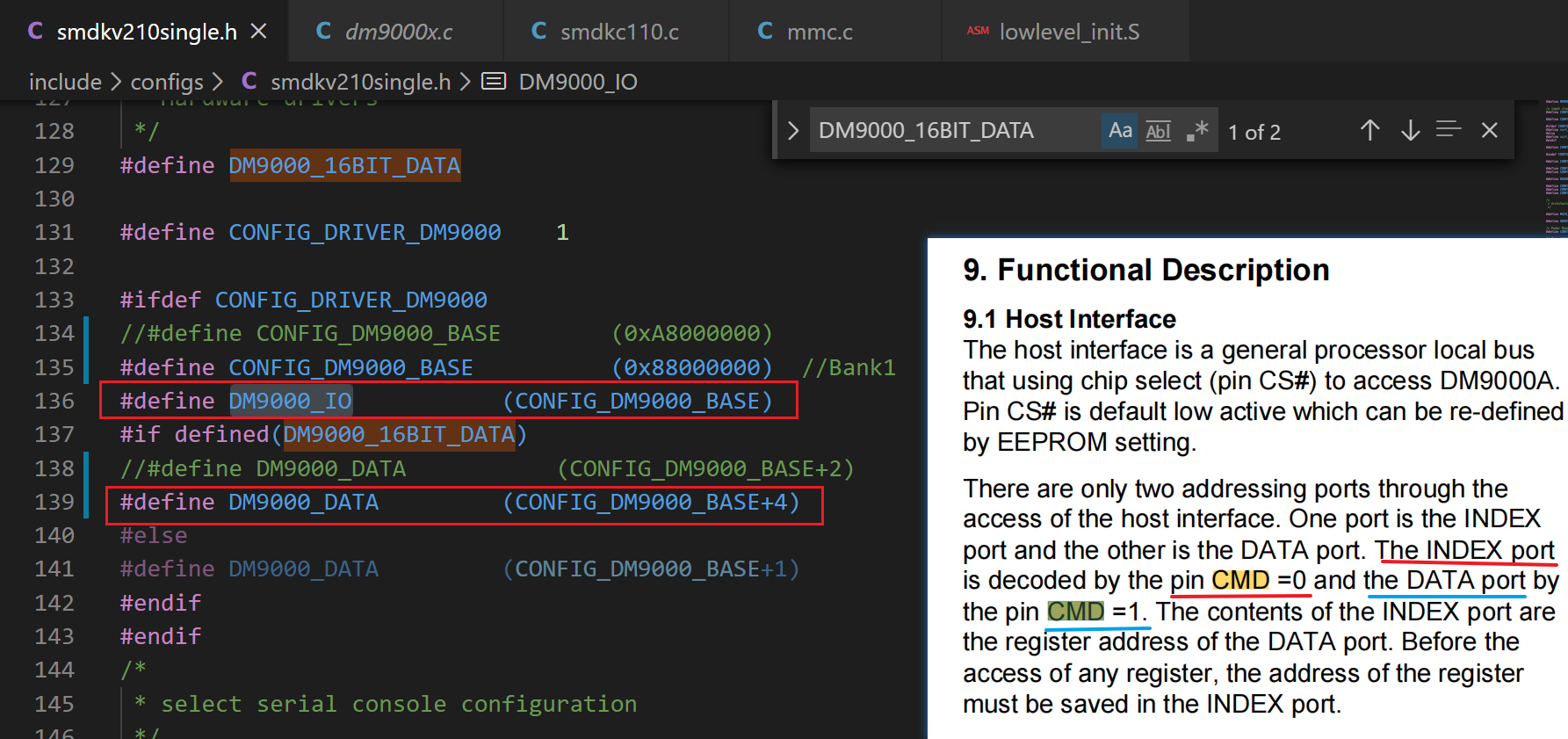The height and width of the screenshot is (739, 1568).
Task: Expand the replace field in find widget
Action: (793, 131)
